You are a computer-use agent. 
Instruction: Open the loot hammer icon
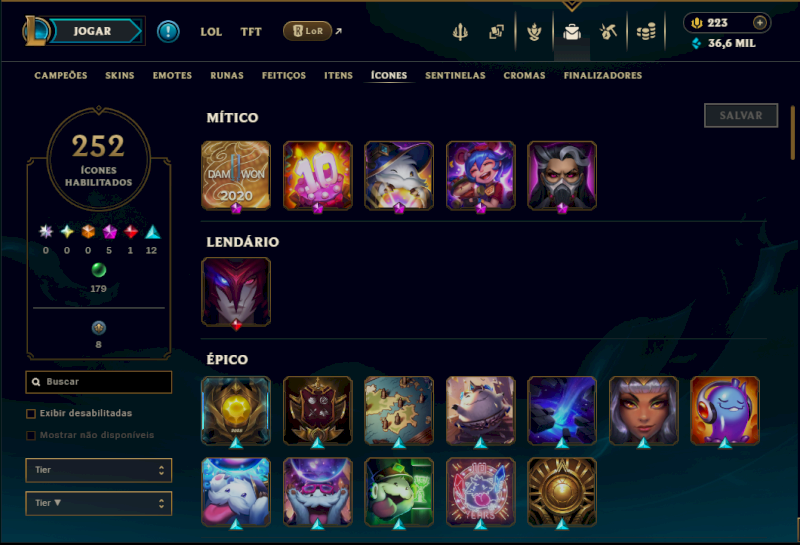608,32
